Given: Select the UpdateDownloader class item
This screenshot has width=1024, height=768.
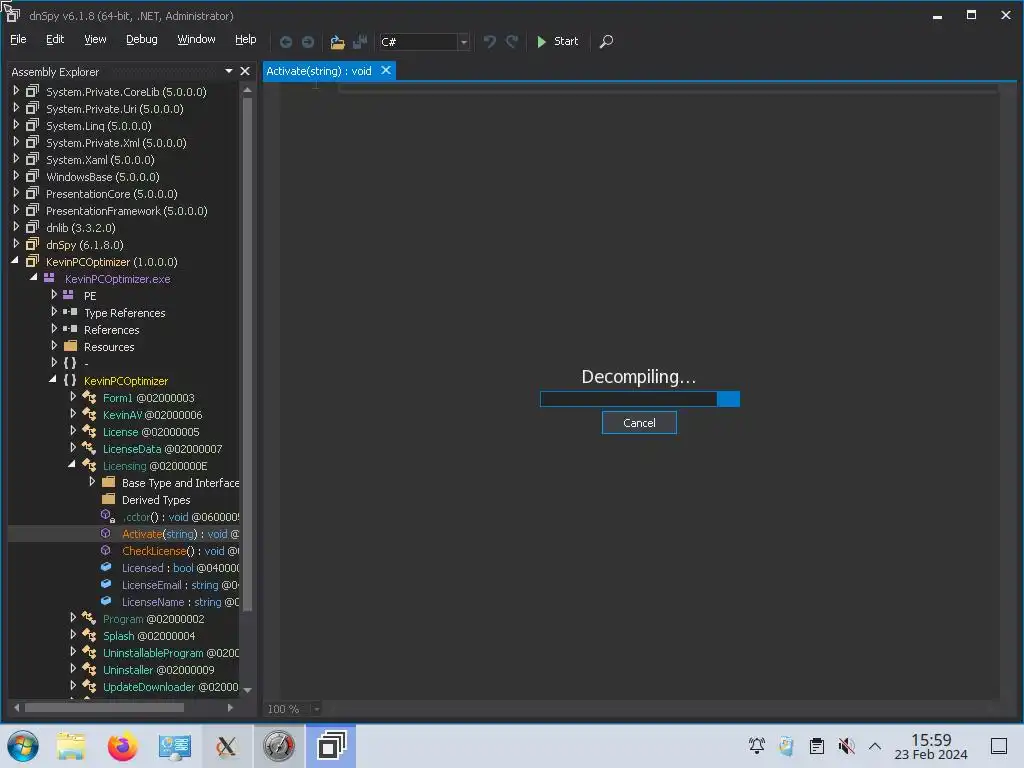Looking at the screenshot, I should point(170,686).
